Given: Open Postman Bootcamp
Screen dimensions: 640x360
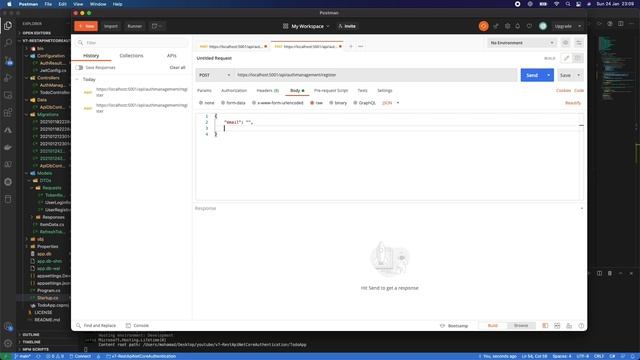Looking at the screenshot, I should [453, 326].
